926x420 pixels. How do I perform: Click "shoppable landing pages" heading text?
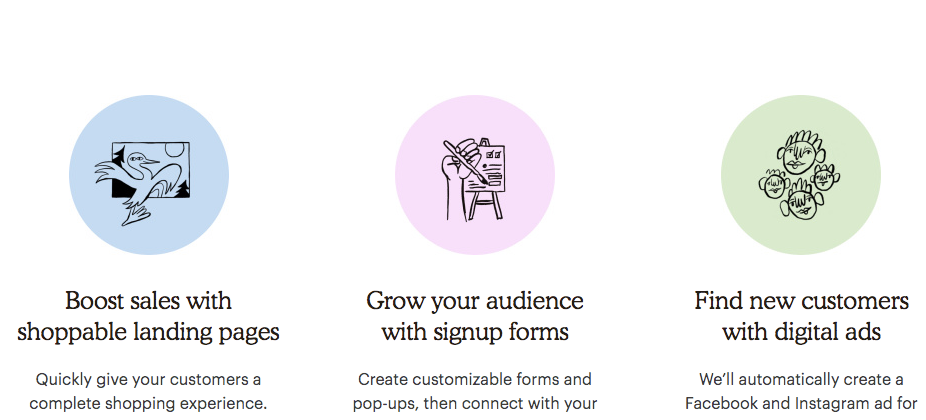pyautogui.click(x=148, y=332)
